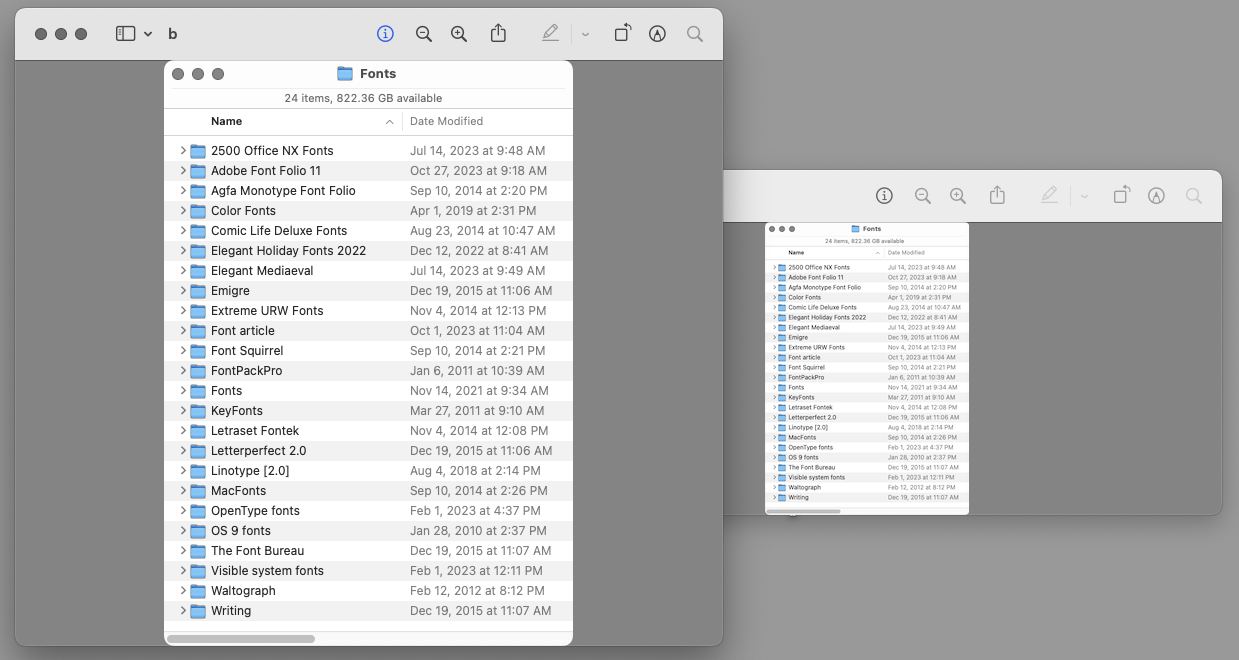Expand Font Squirrel chevron in large list

pos(183,350)
